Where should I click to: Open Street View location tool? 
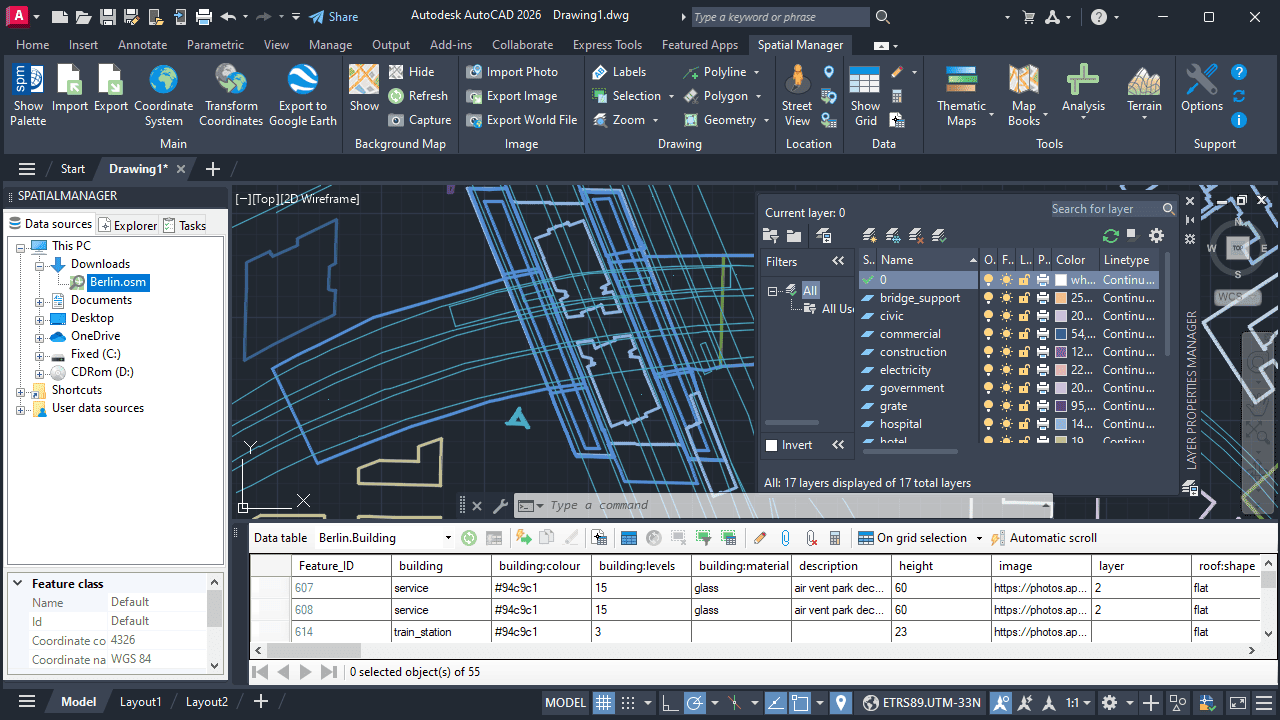[797, 95]
